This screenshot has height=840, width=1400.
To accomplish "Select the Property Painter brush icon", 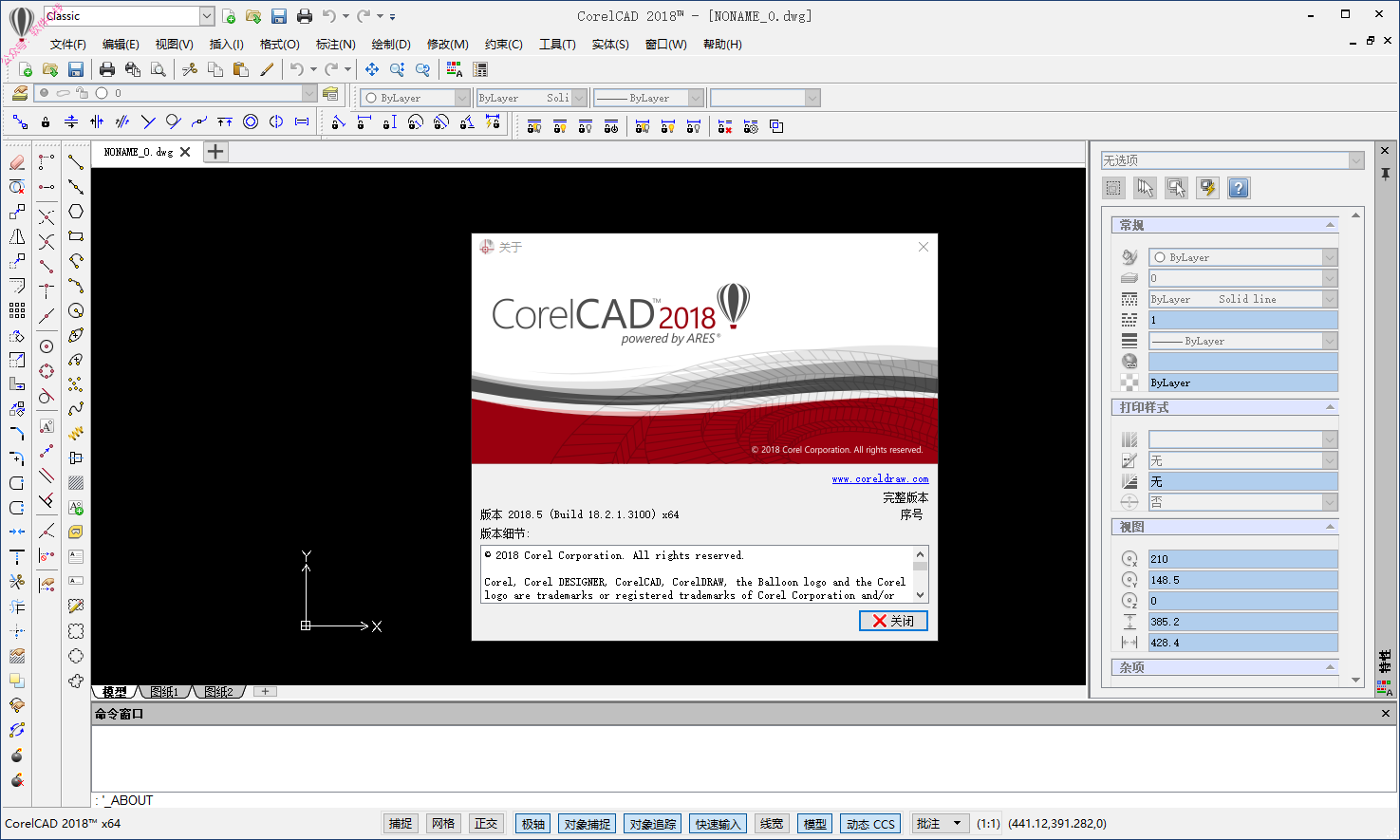I will point(267,69).
